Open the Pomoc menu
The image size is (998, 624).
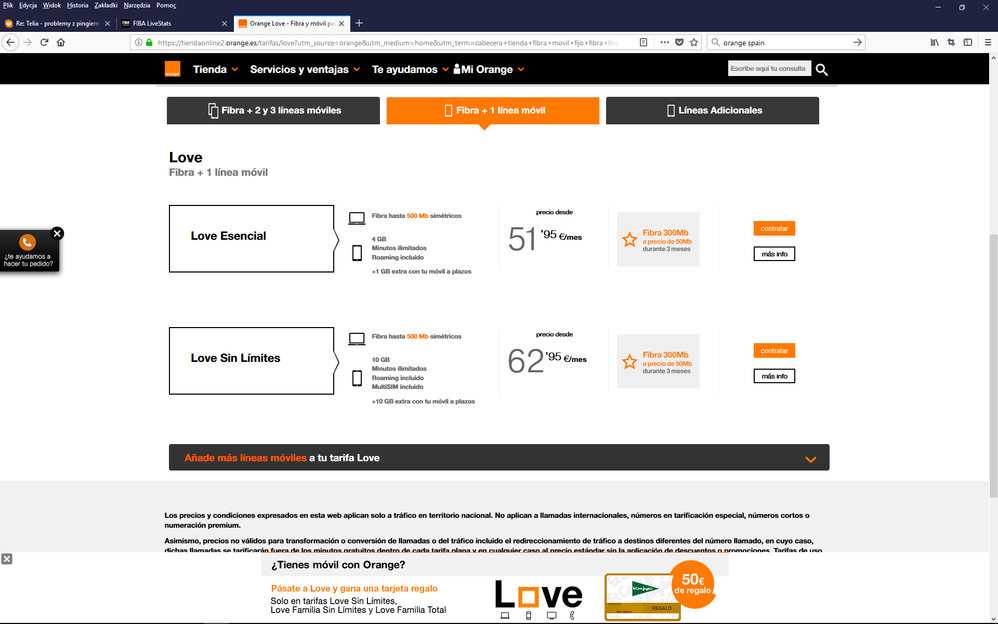point(166,5)
